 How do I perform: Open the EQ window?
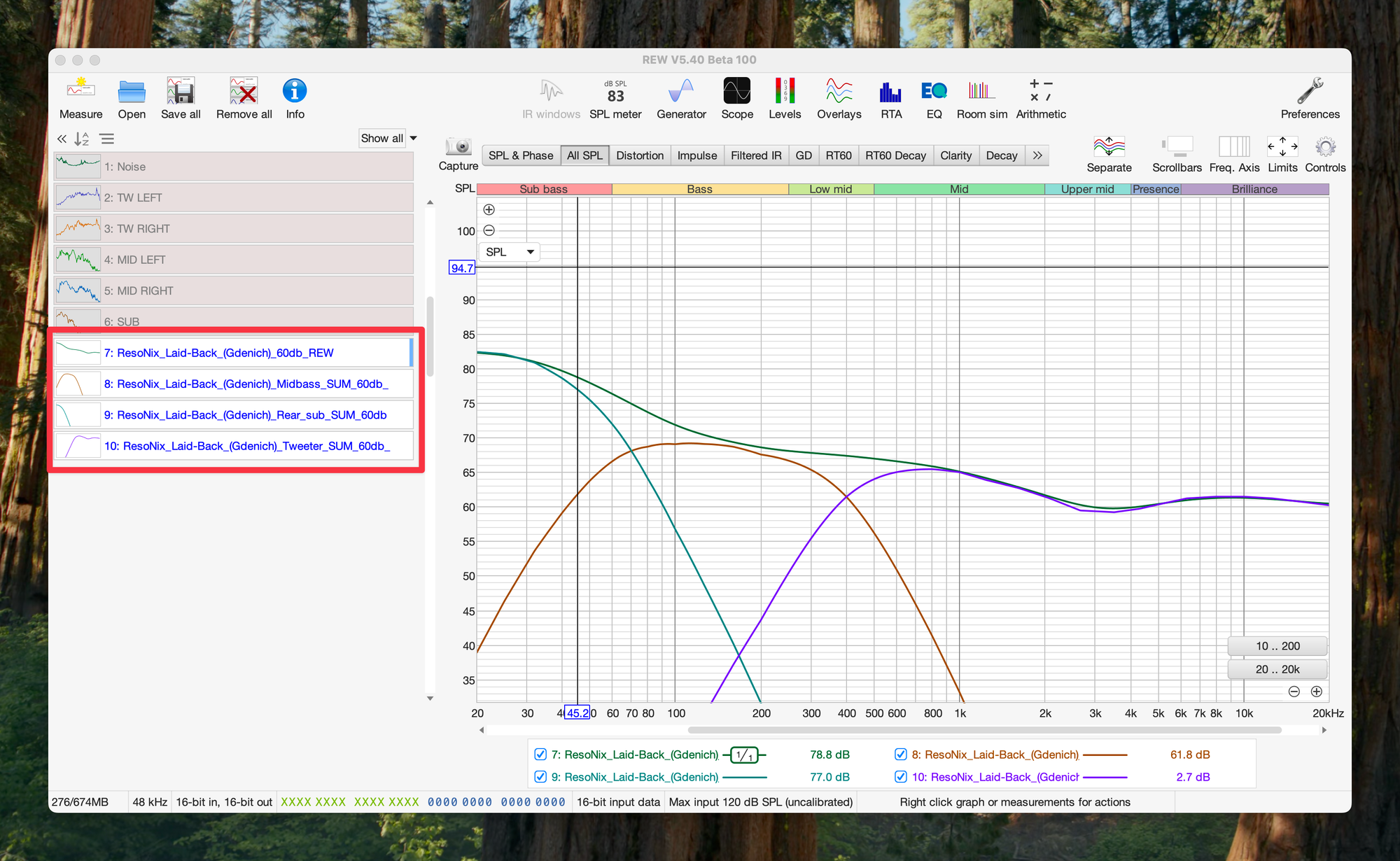tap(934, 98)
